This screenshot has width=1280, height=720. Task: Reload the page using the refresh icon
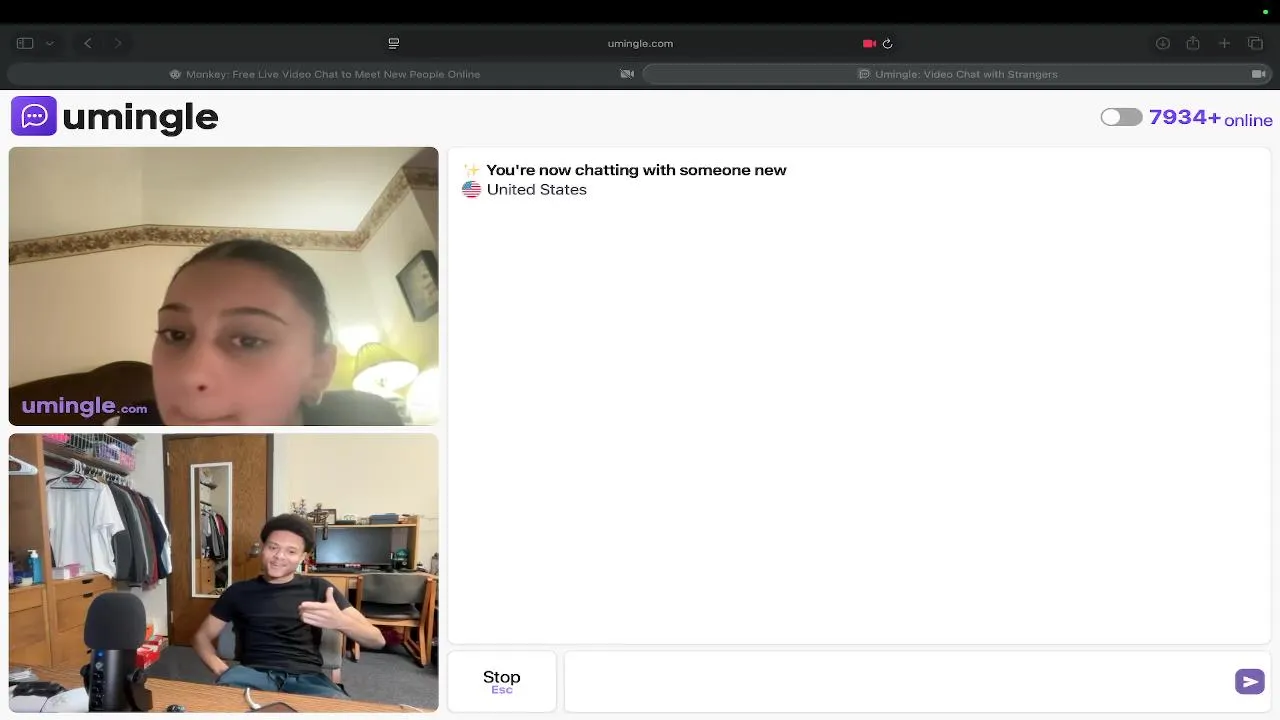(887, 43)
